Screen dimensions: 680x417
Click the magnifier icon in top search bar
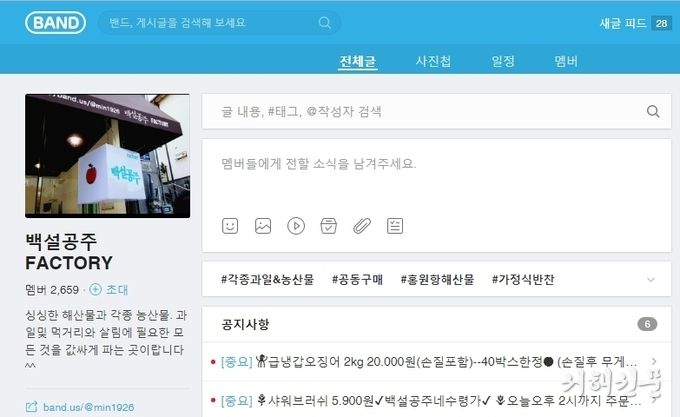point(324,23)
